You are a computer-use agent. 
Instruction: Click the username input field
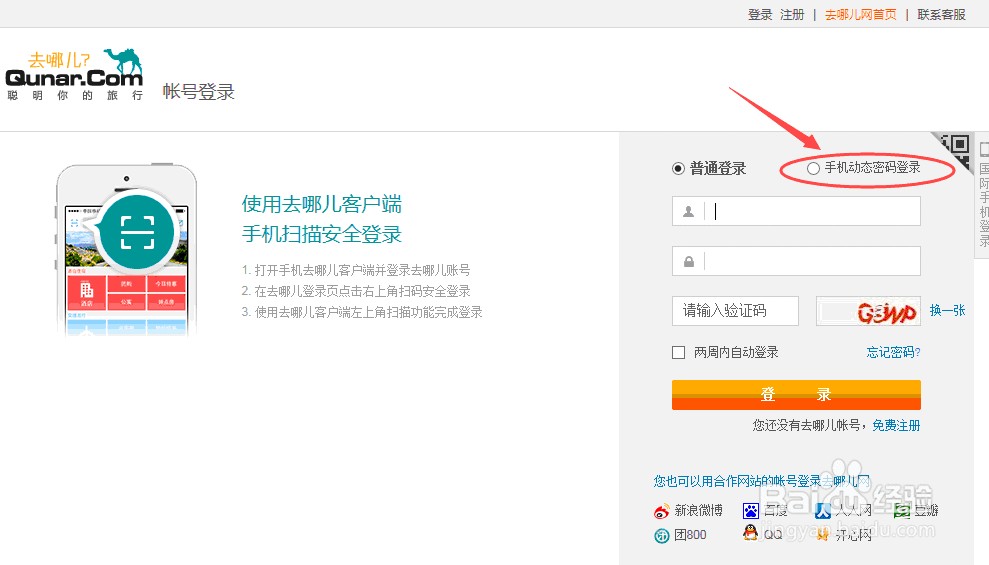796,211
